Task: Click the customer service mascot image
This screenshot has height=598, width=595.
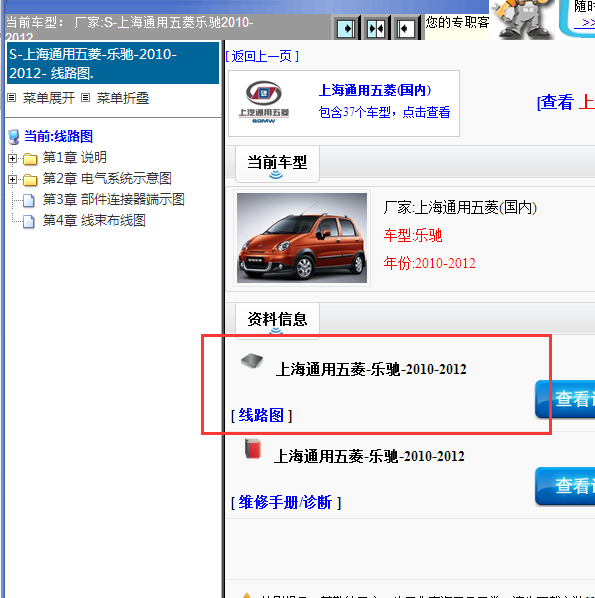Action: [522, 19]
